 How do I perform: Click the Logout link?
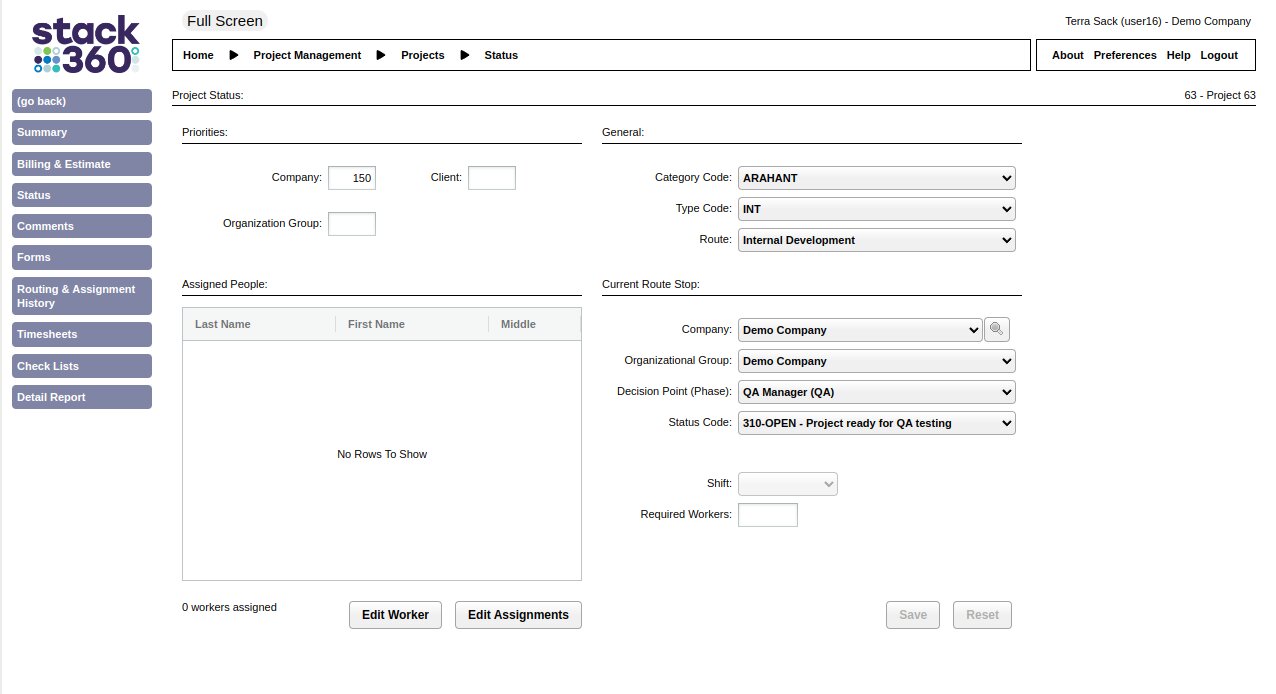tap(1219, 55)
